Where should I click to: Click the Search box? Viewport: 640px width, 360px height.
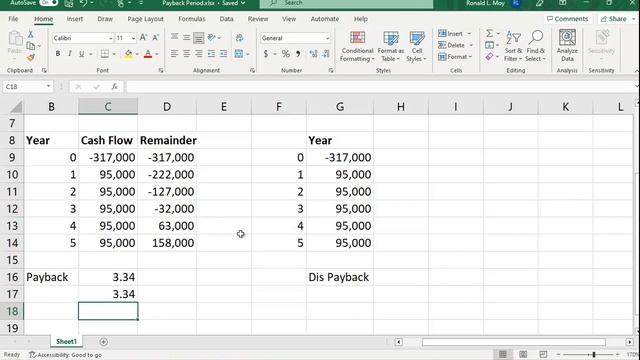pos(346,3)
